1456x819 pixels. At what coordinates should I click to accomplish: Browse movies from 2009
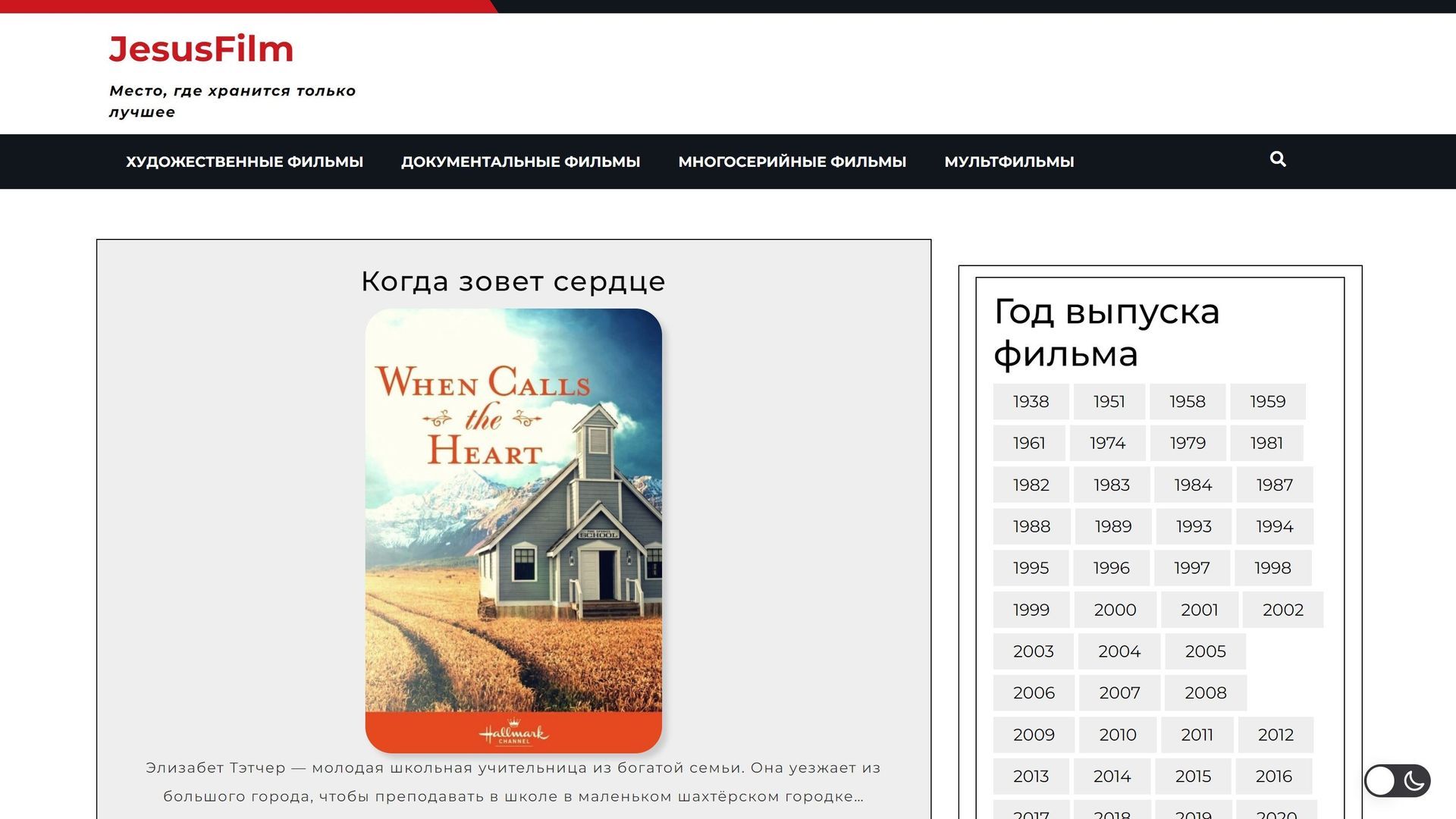(1034, 735)
